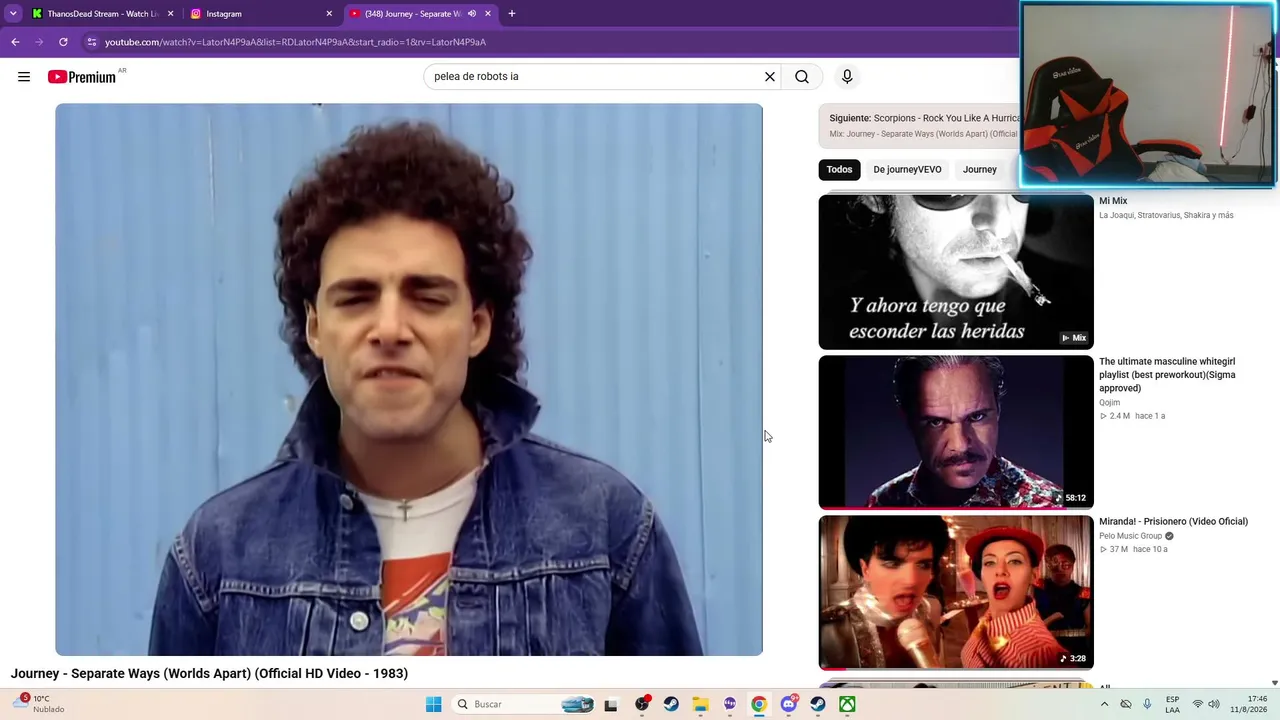Close the Instagram tab

[329, 14]
